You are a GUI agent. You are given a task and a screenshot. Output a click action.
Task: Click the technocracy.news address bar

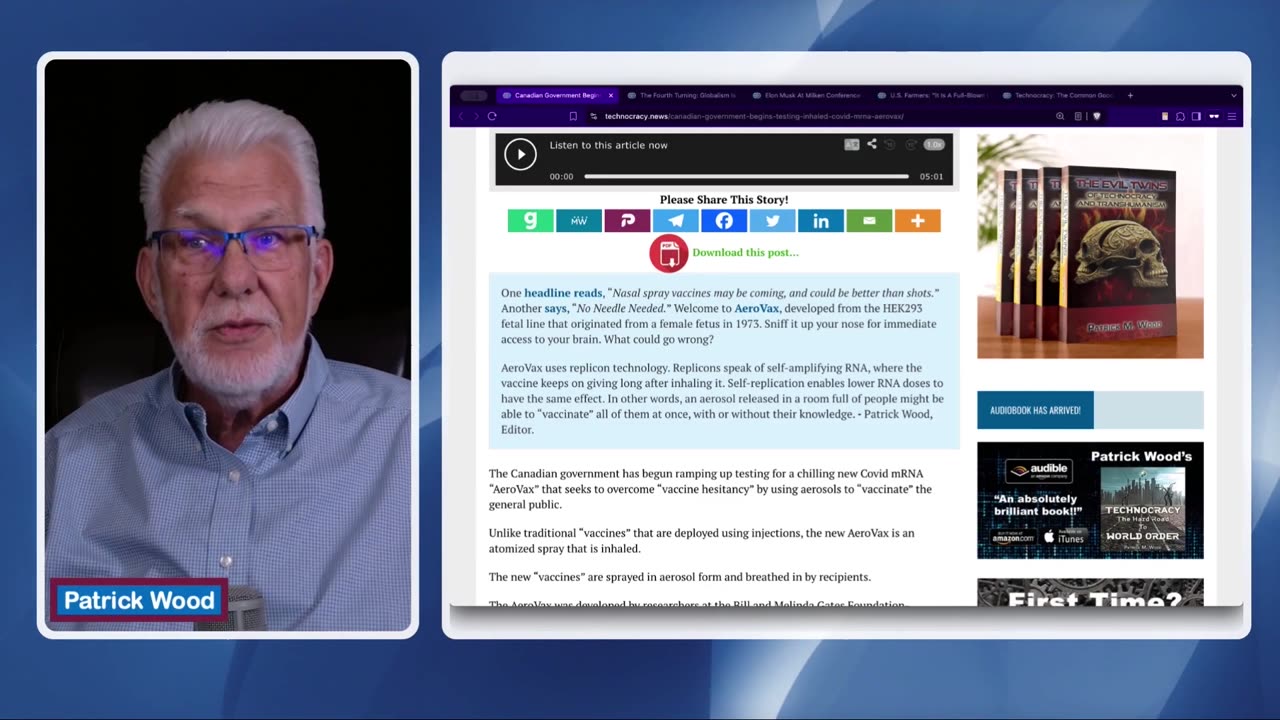(x=754, y=116)
